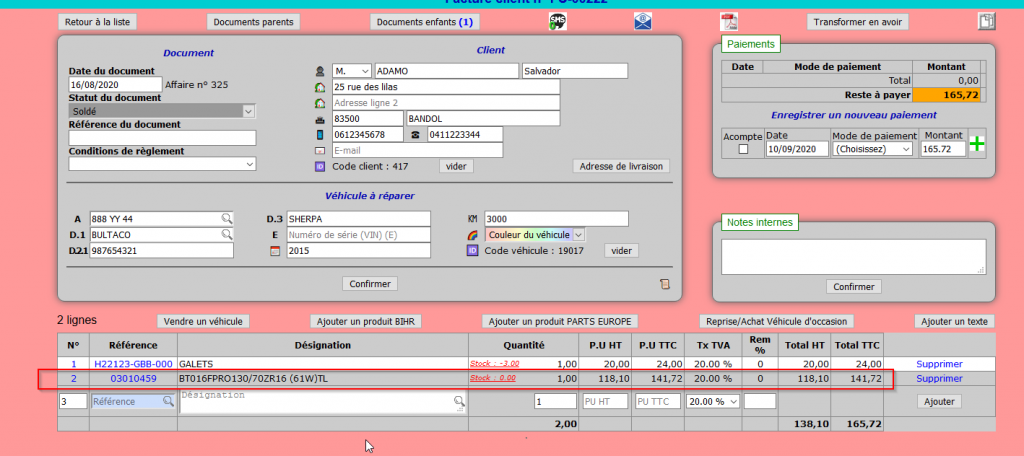Click vider next to Code client

pyautogui.click(x=456, y=167)
